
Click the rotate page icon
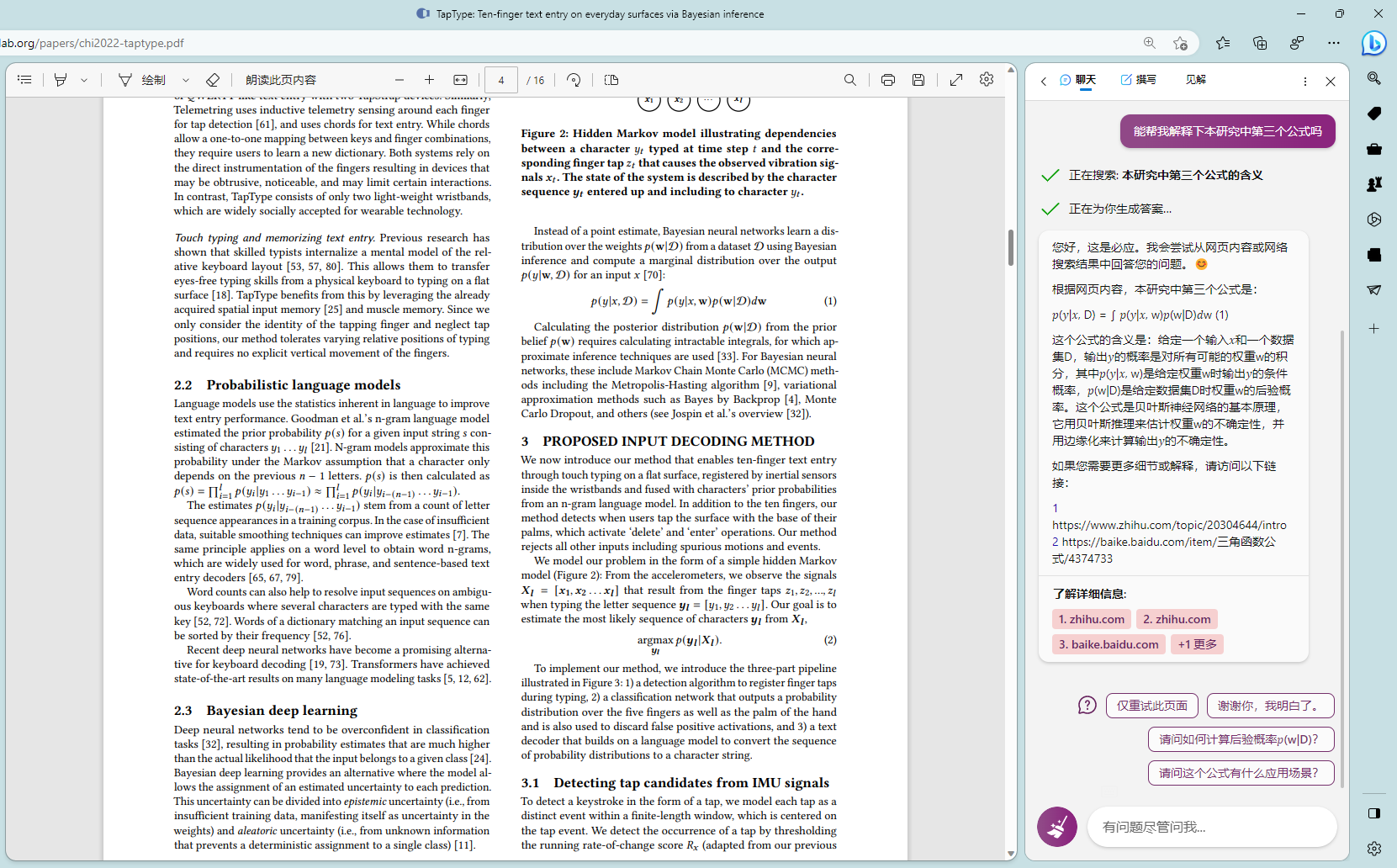point(574,80)
